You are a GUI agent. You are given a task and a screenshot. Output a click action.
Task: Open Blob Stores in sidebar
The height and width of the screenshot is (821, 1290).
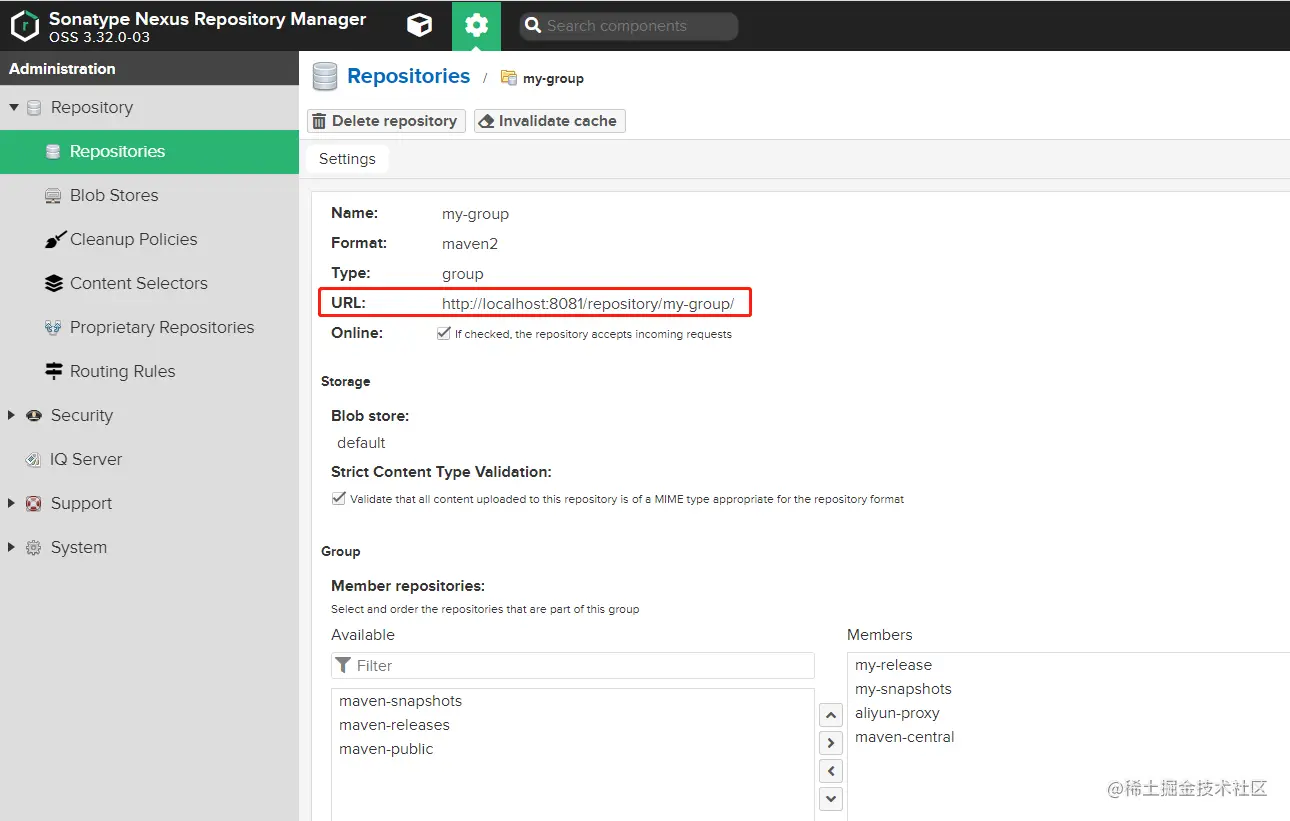click(149, 196)
